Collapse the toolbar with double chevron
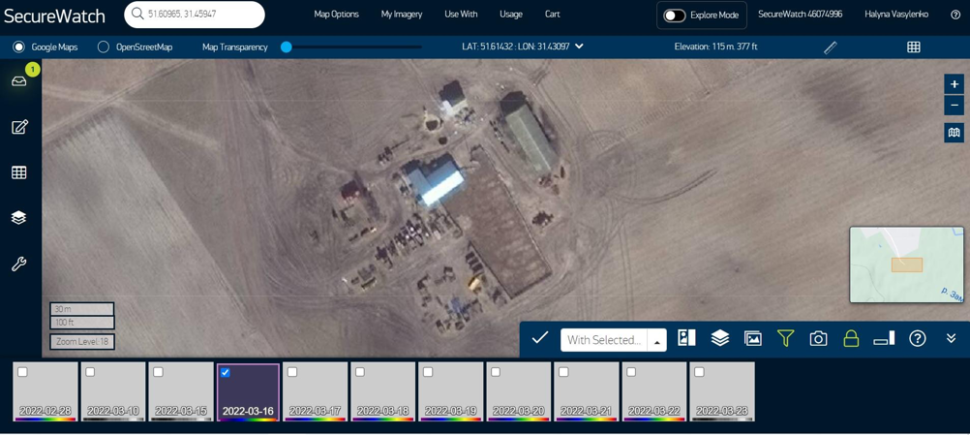 pyautogui.click(x=951, y=339)
